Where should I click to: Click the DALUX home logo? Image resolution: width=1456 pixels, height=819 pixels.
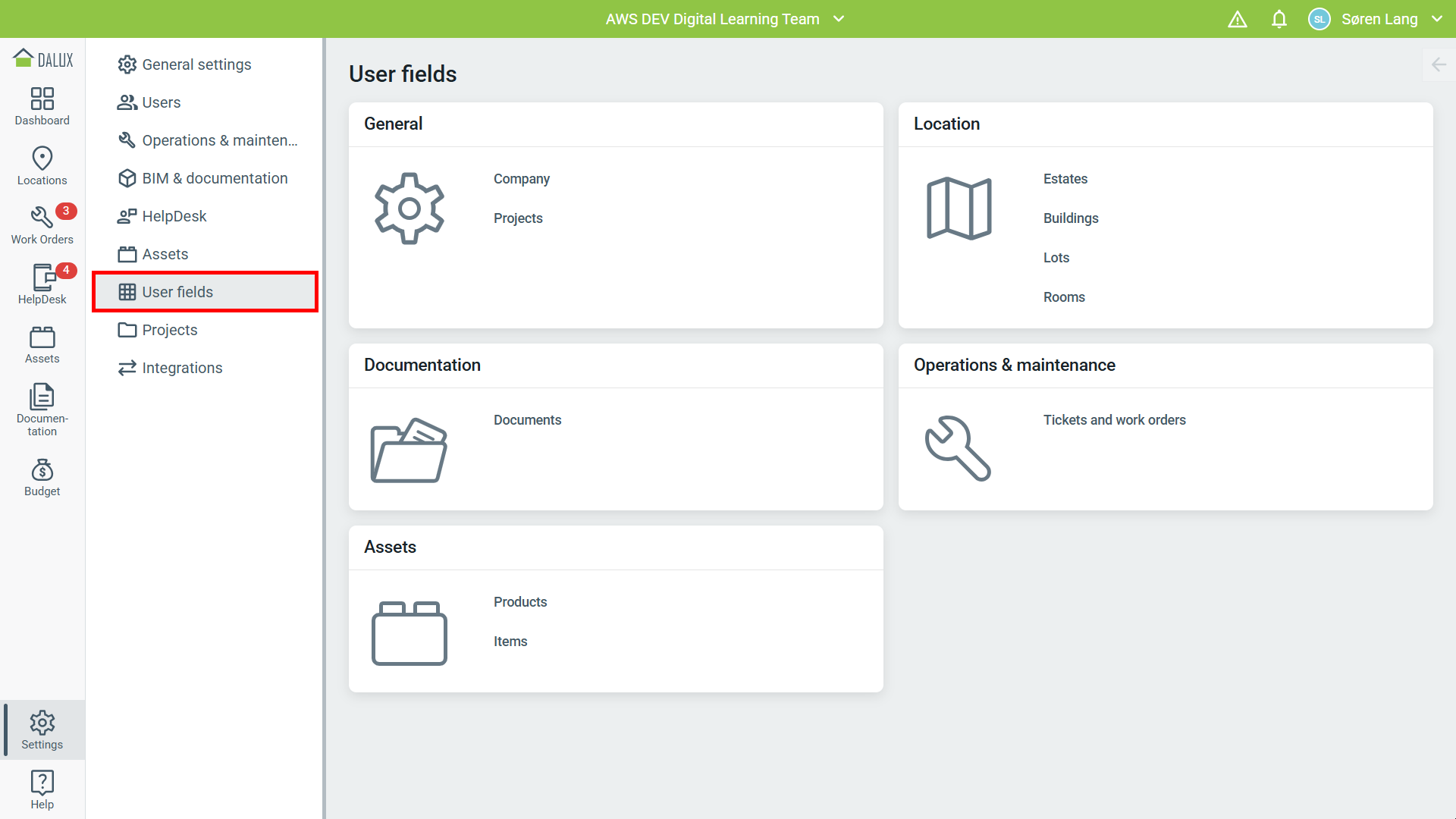pos(43,59)
